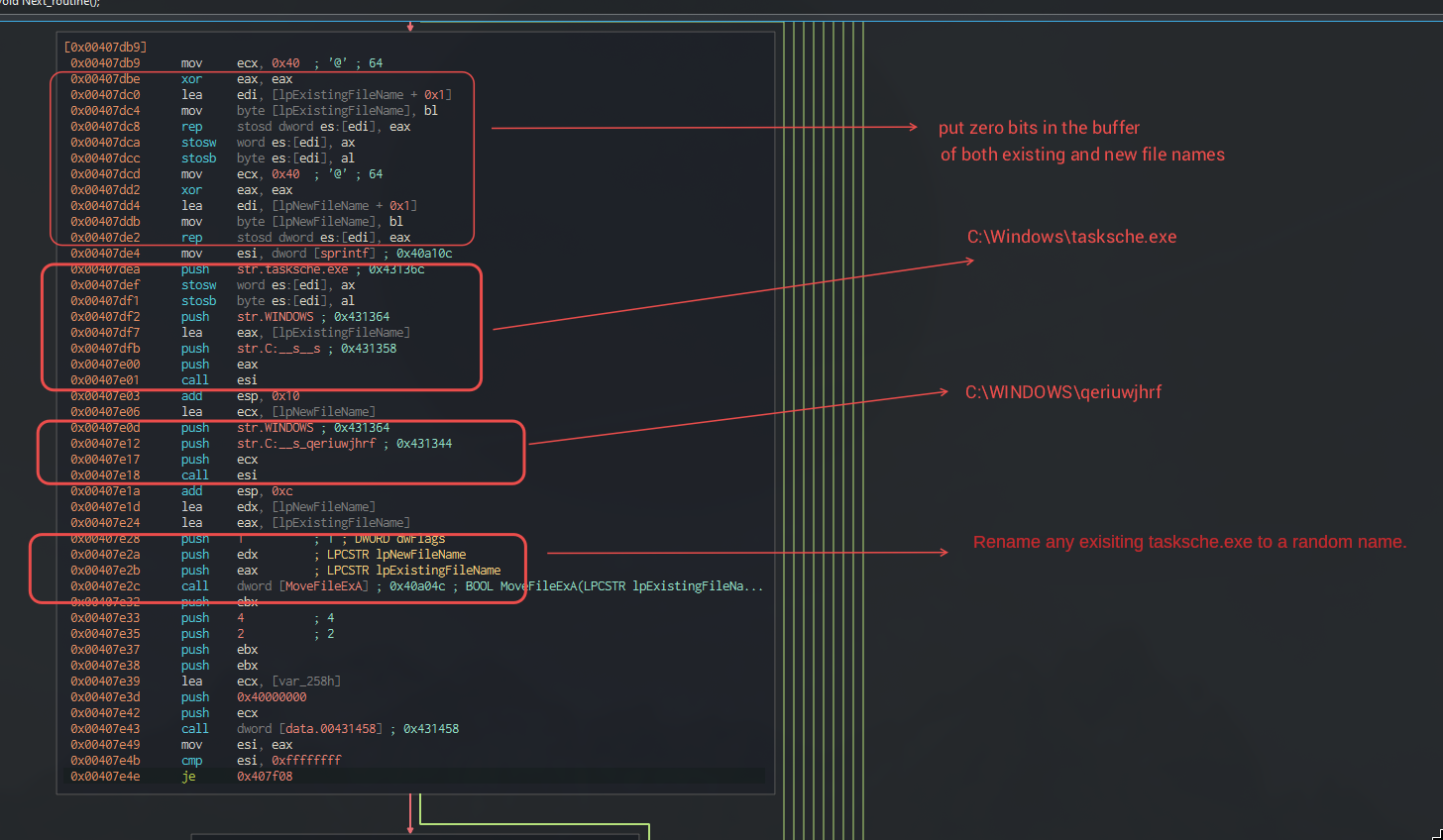This screenshot has height=840, width=1443.
Task: Click push ecx at 0x00407e42
Action: tap(164, 712)
